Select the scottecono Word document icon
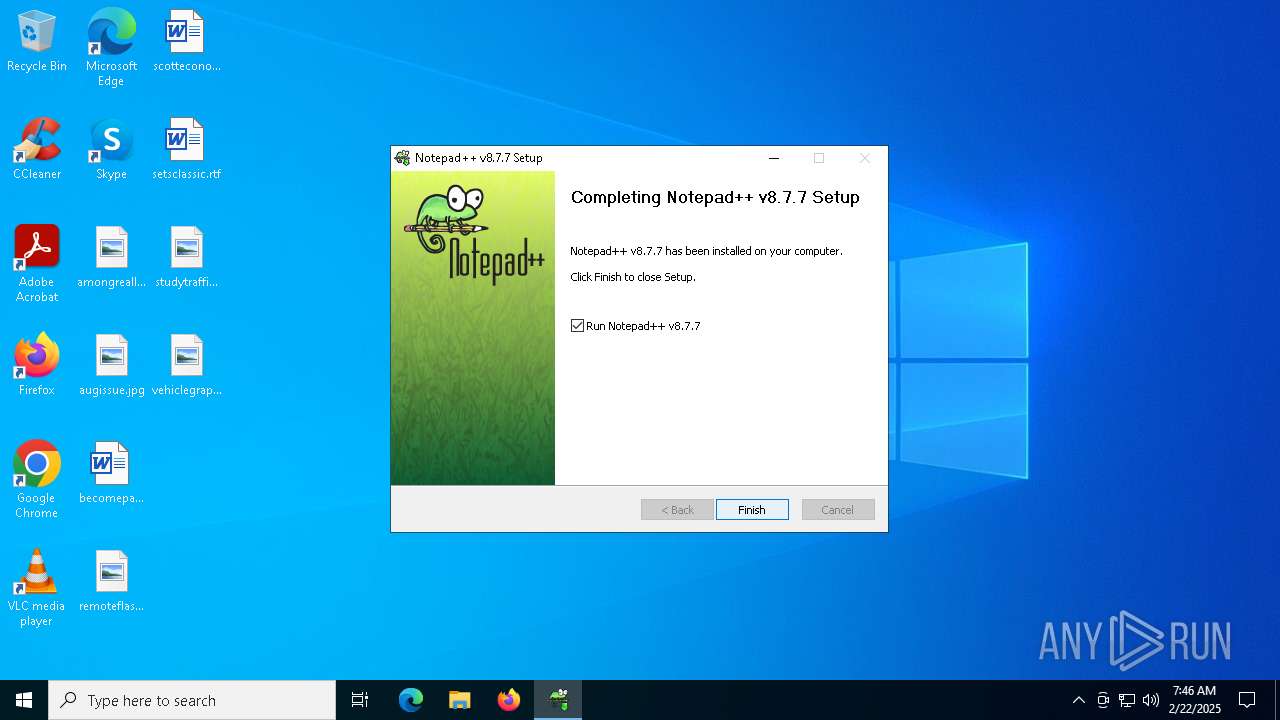The height and width of the screenshot is (720, 1280). 186,41
